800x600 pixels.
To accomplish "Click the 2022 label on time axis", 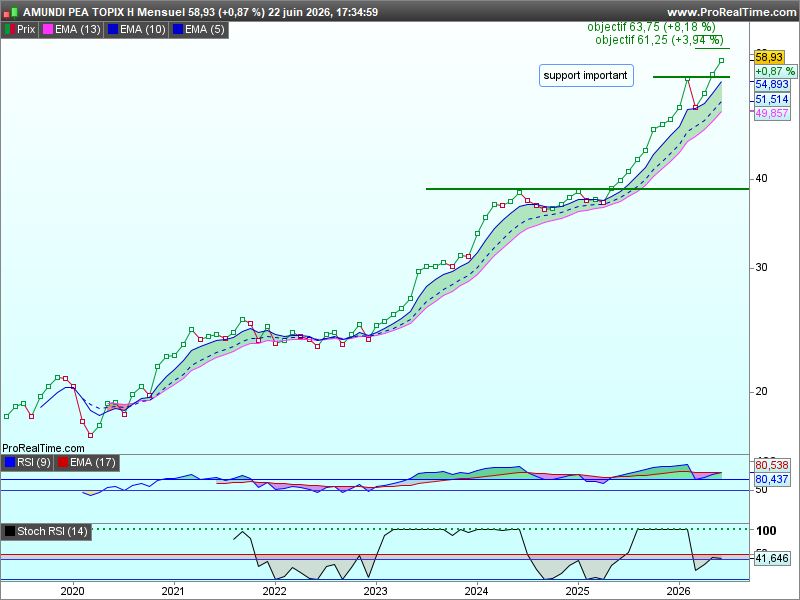I will click(x=274, y=591).
